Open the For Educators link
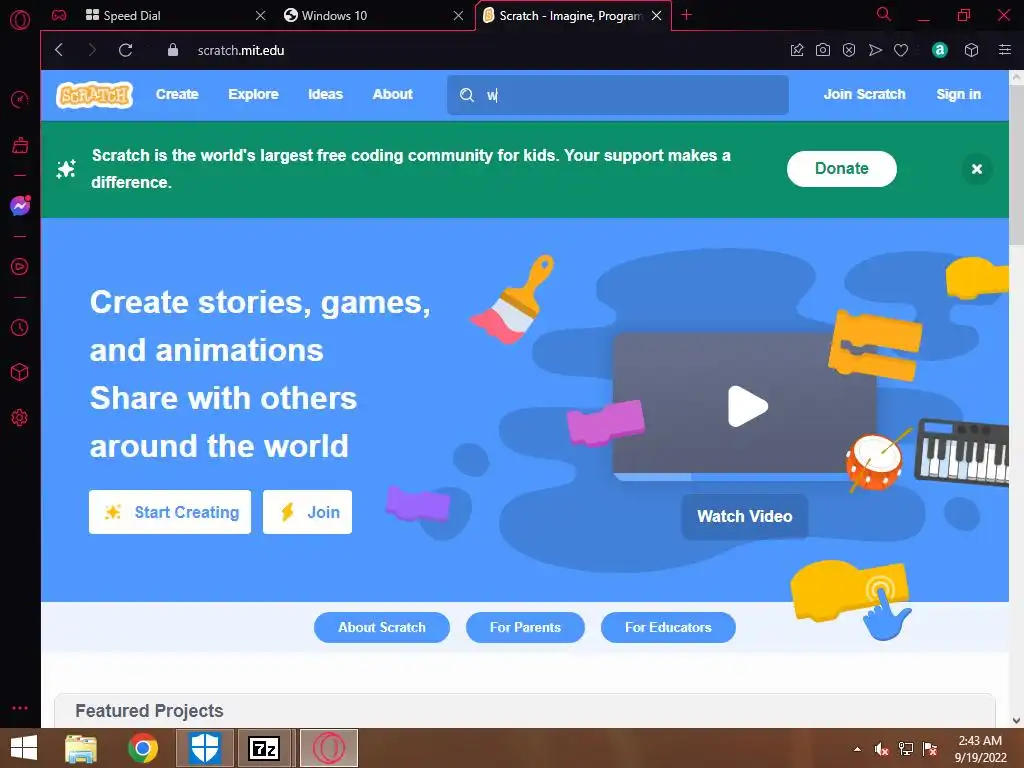 [668, 628]
